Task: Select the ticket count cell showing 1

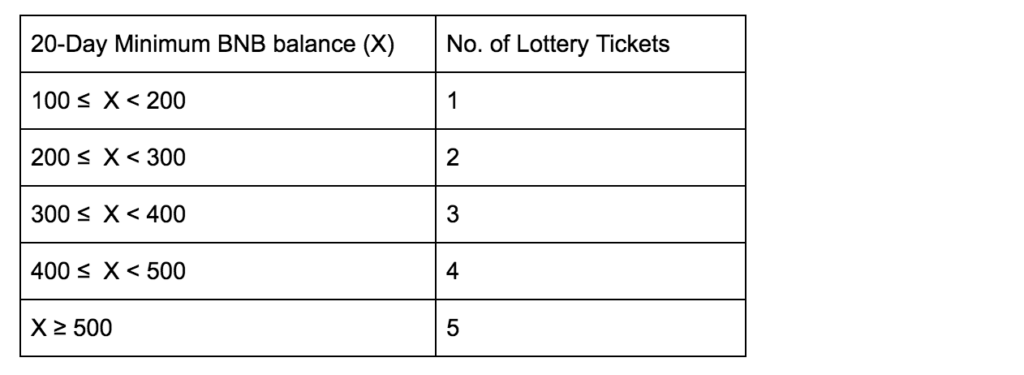Action: [590, 101]
